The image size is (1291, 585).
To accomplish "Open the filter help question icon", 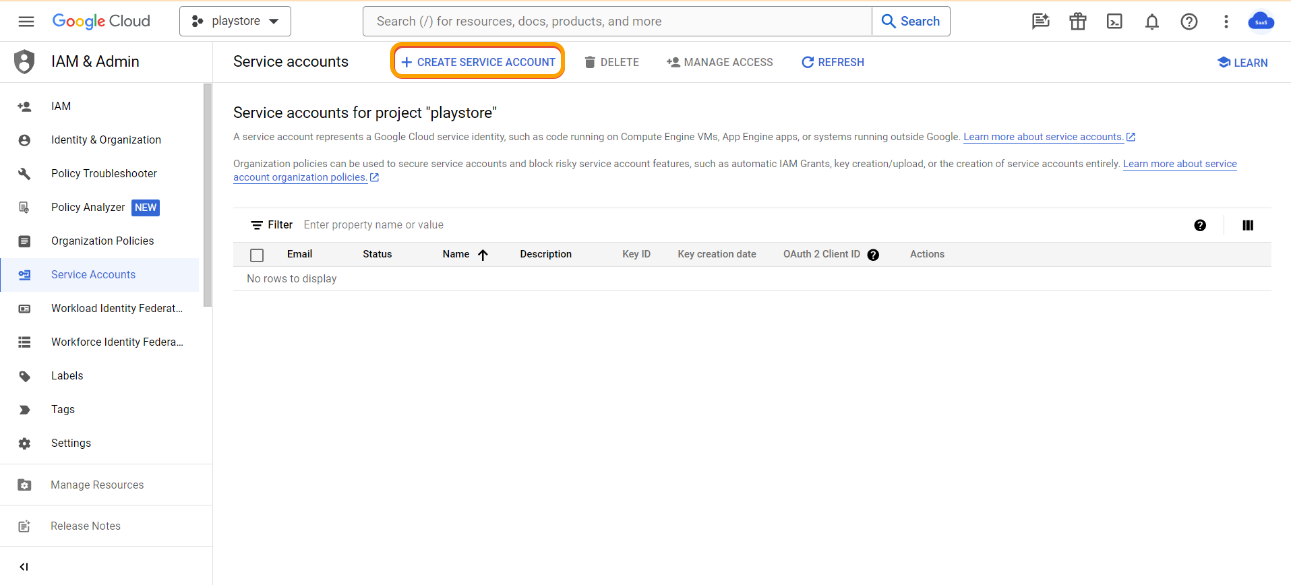I will click(1200, 225).
